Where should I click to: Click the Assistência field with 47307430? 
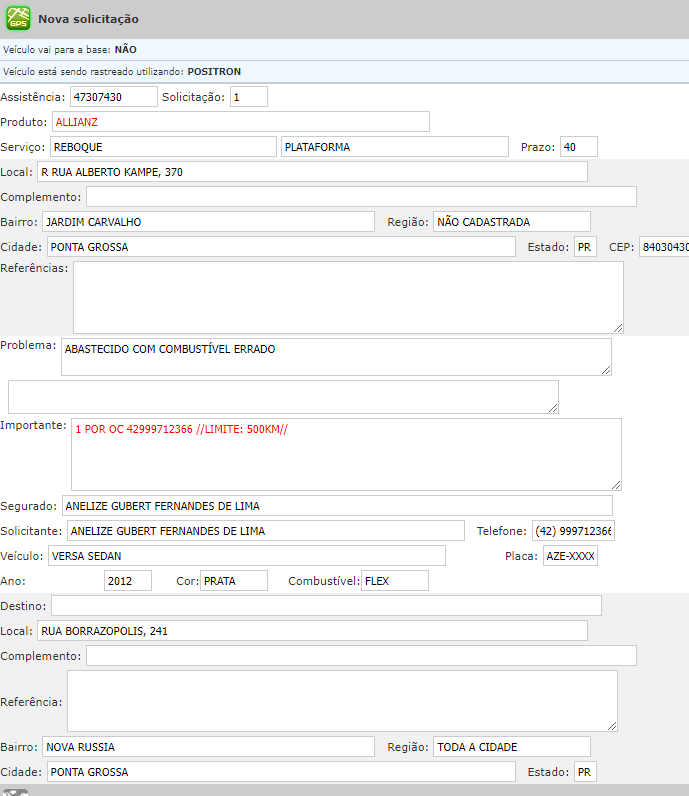[113, 97]
